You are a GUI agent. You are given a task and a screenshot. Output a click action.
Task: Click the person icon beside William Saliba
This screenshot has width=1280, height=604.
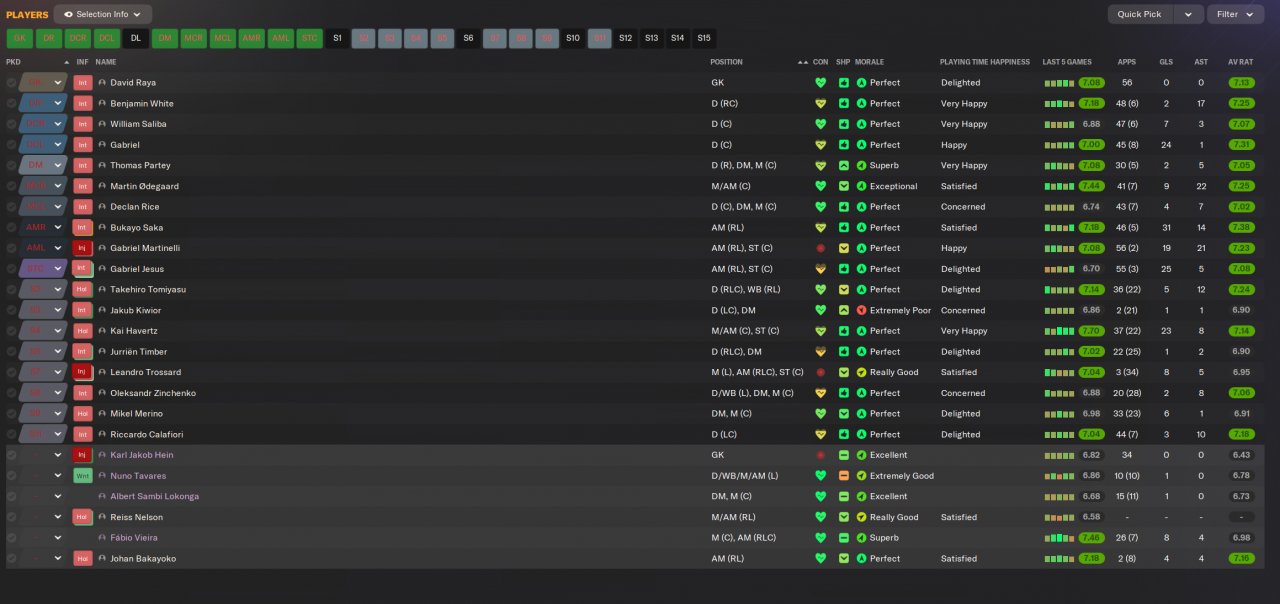(102, 124)
